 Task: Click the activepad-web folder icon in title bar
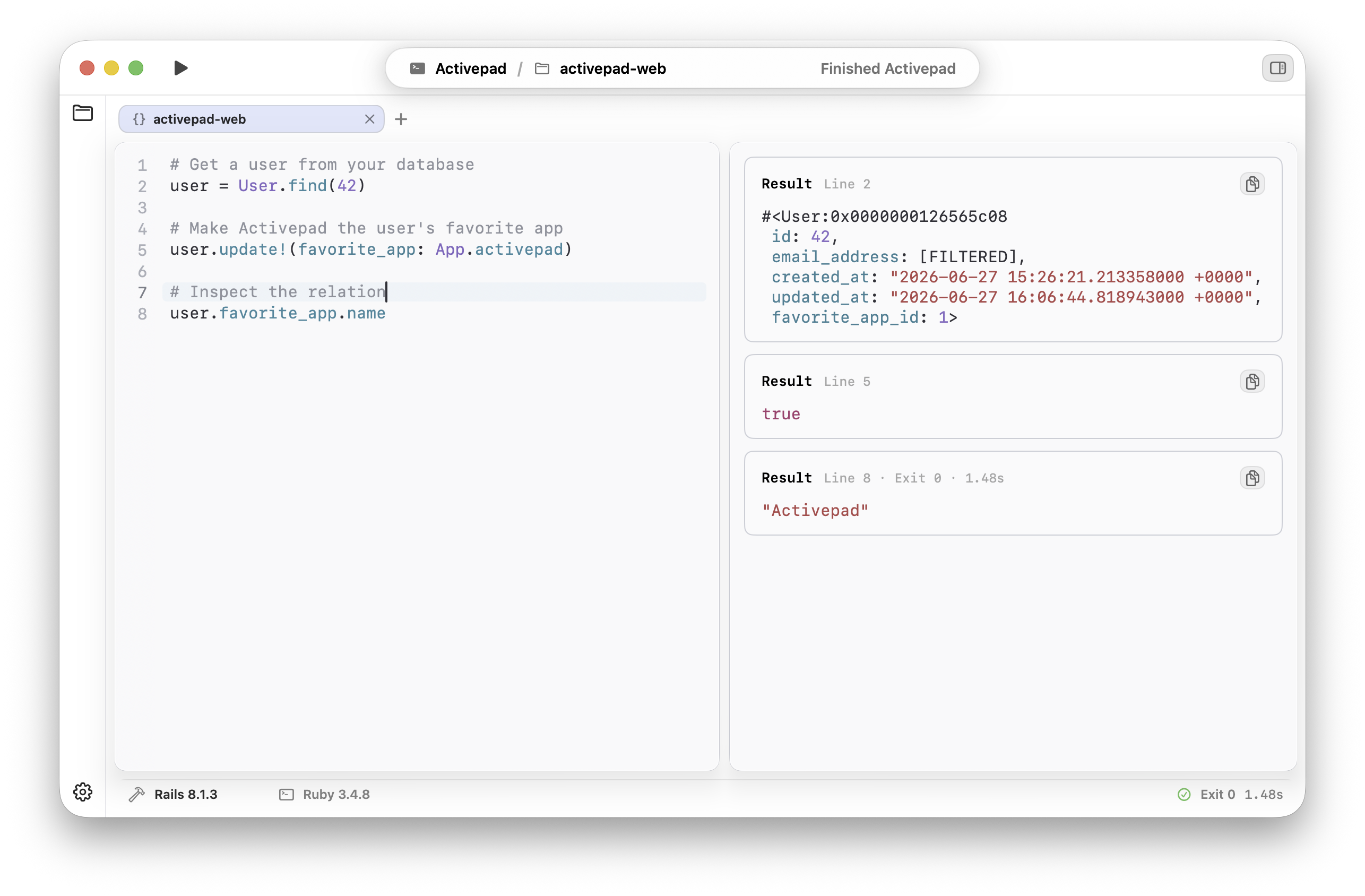coord(542,69)
